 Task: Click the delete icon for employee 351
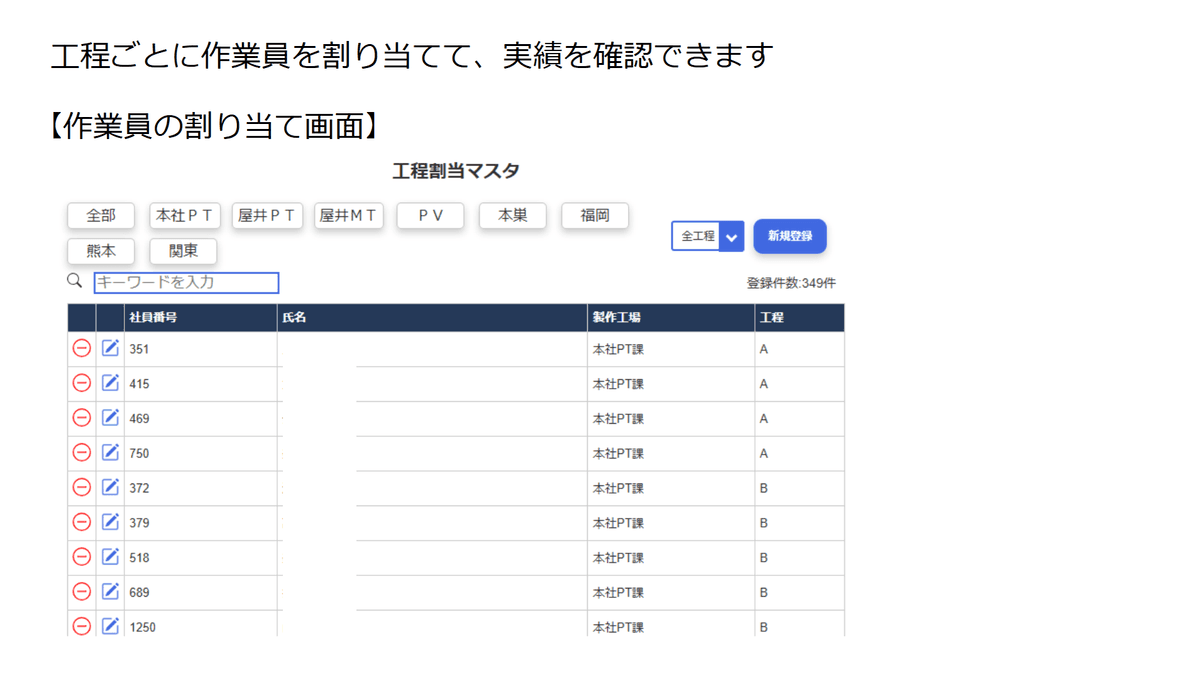click(82, 349)
